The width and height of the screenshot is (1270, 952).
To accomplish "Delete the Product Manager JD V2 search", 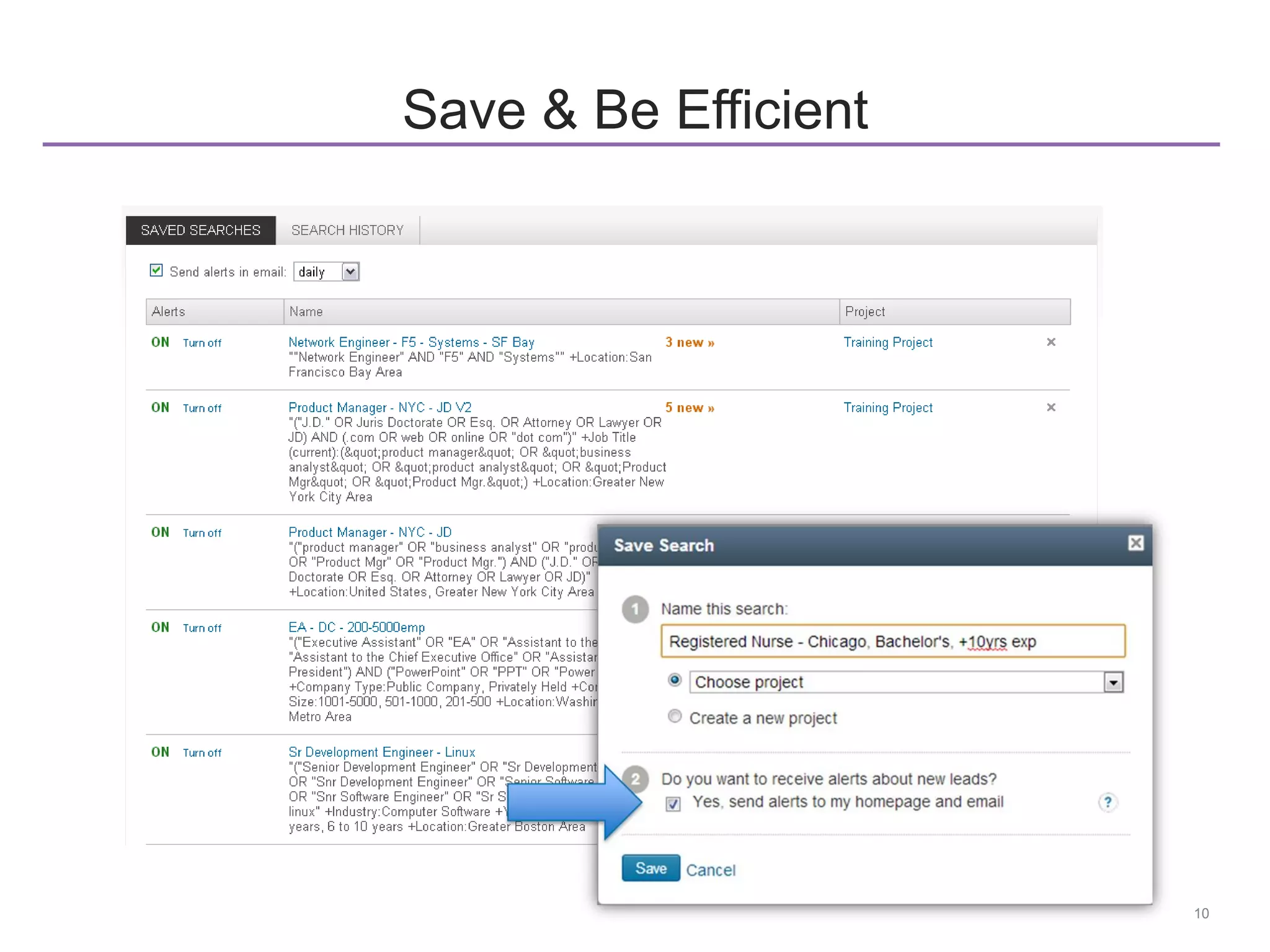I will [x=1051, y=407].
